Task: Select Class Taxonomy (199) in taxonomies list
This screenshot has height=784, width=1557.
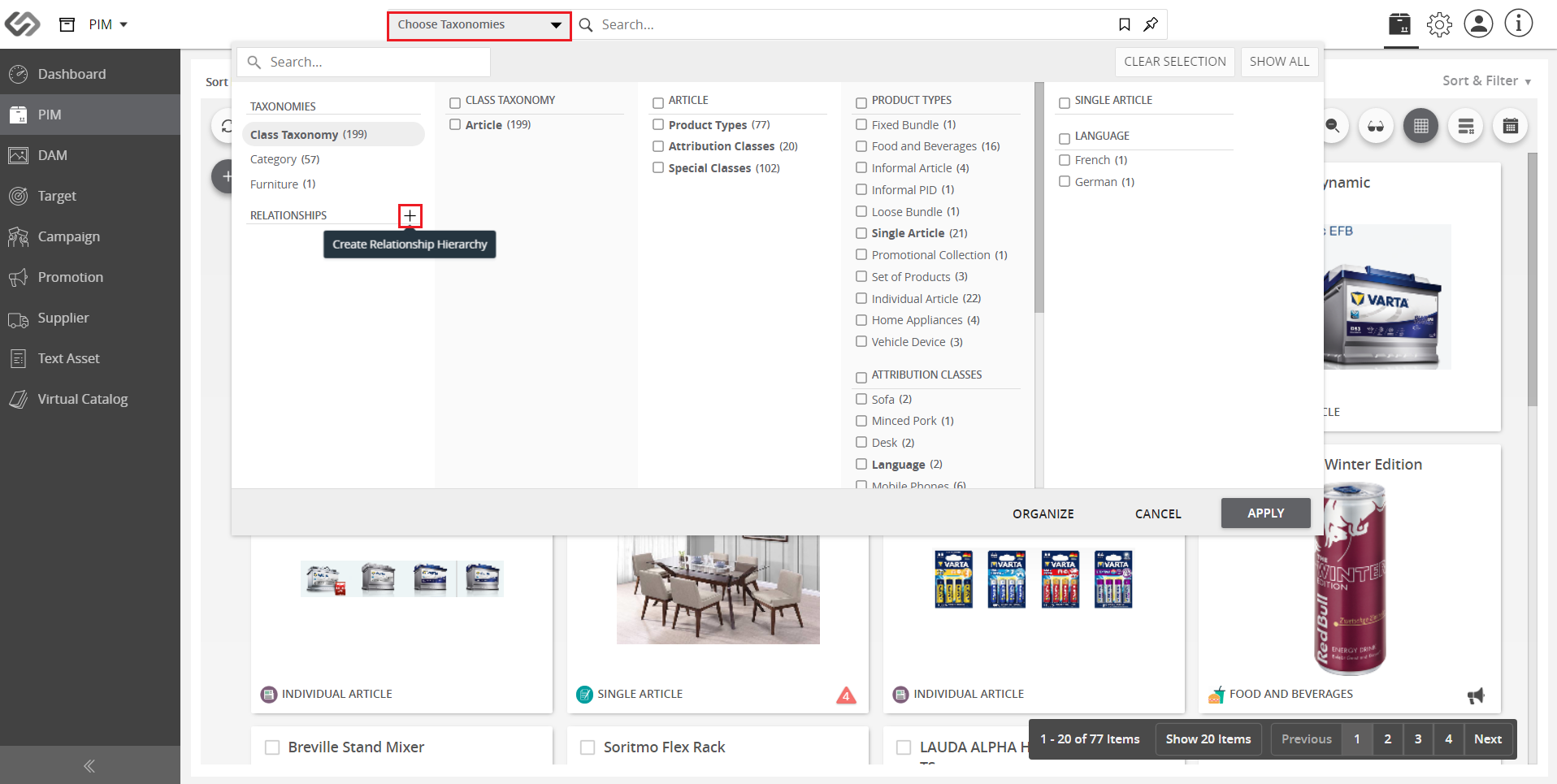Action: coord(333,134)
